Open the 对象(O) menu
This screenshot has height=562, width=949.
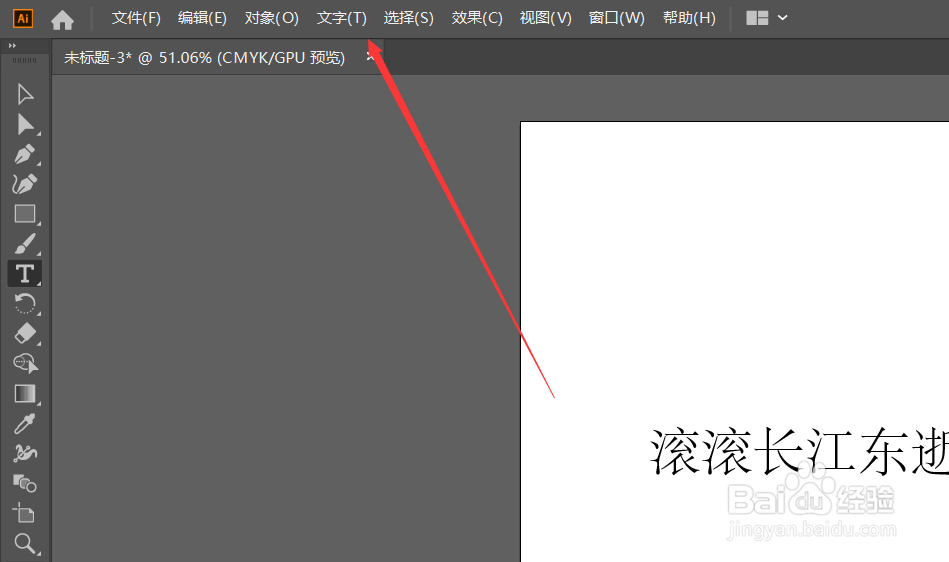pyautogui.click(x=271, y=18)
